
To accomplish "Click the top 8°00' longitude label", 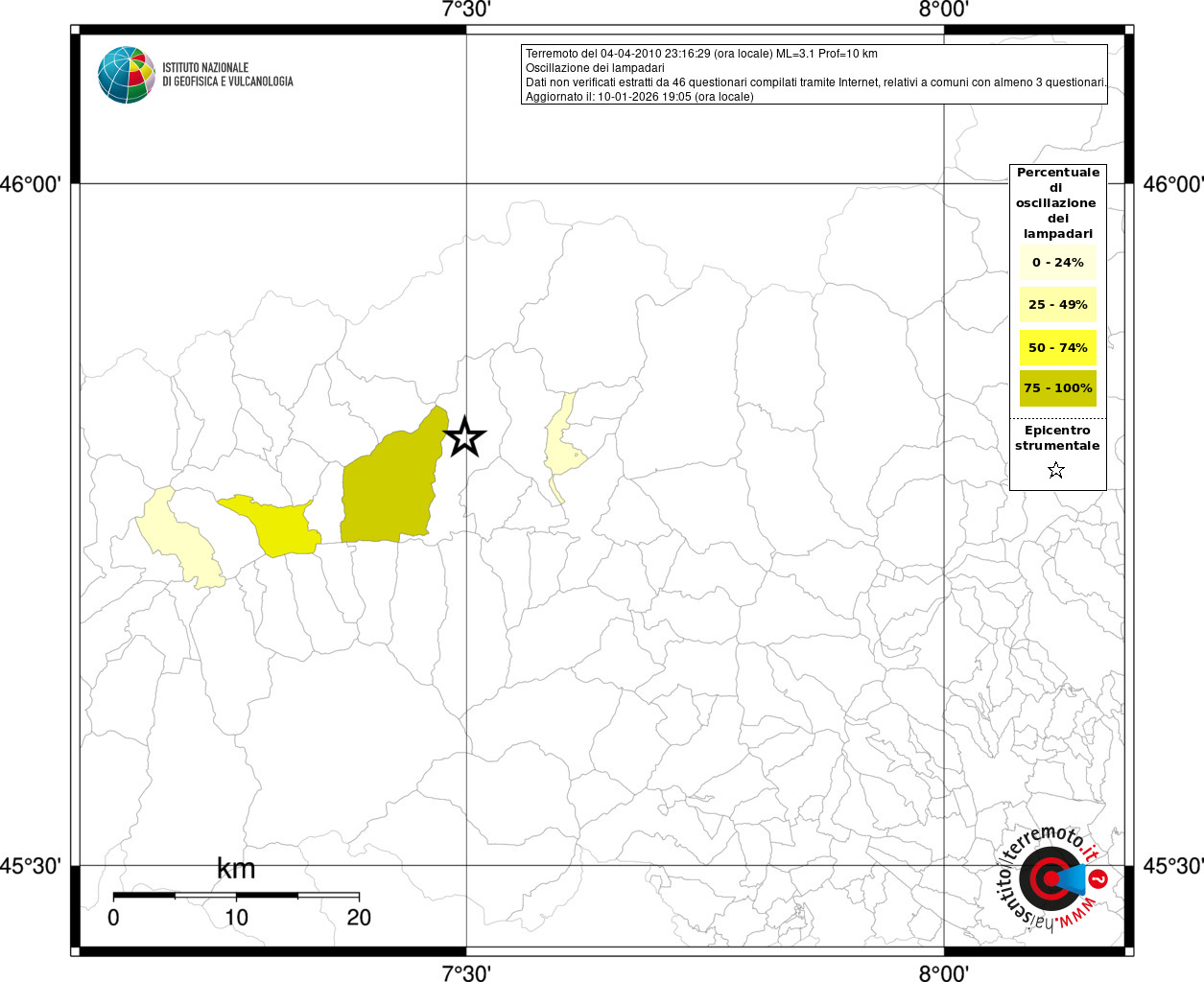I will pyautogui.click(x=944, y=10).
